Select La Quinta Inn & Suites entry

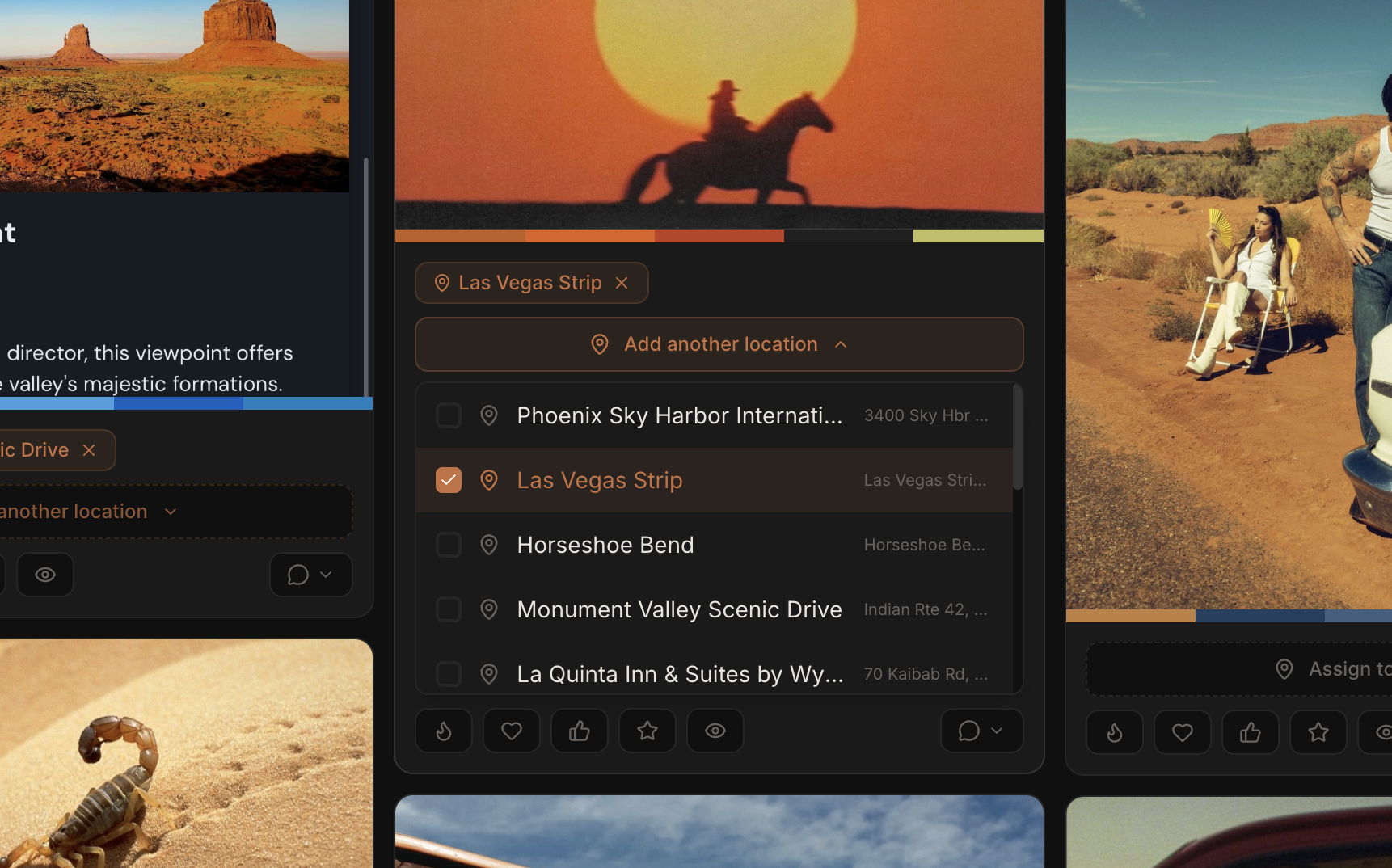[679, 674]
